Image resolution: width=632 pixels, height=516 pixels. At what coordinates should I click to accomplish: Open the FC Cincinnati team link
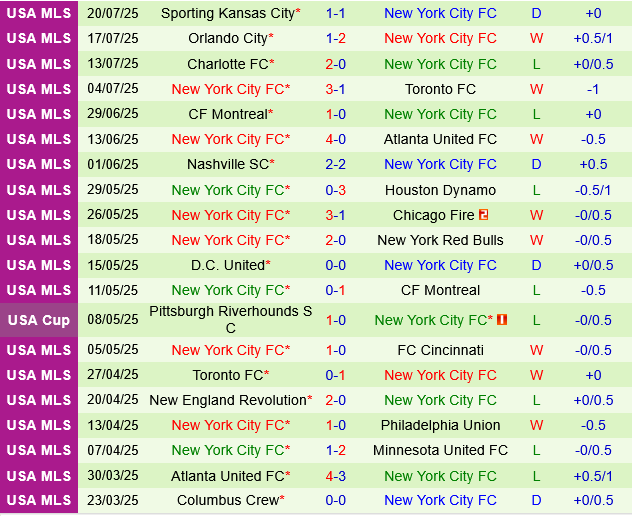point(440,350)
